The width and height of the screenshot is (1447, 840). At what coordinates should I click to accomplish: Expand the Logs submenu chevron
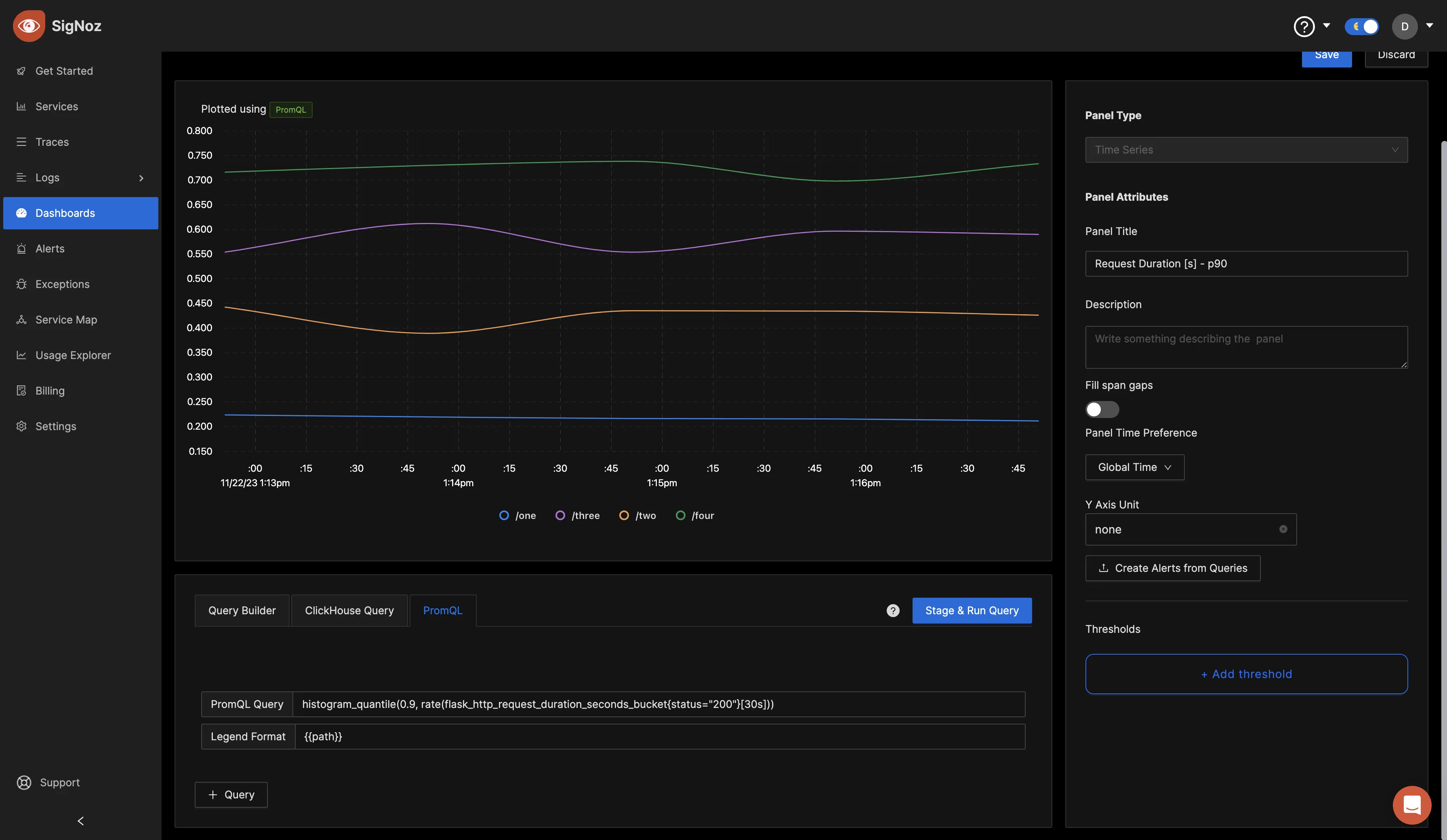pyautogui.click(x=141, y=178)
